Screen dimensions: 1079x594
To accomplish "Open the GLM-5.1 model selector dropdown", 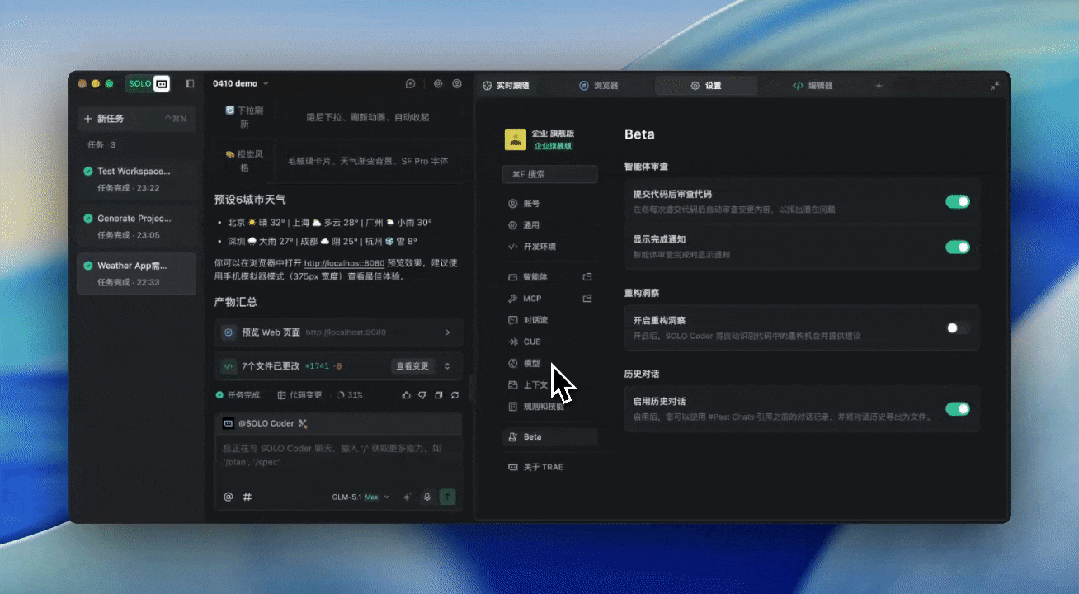I will (361, 497).
